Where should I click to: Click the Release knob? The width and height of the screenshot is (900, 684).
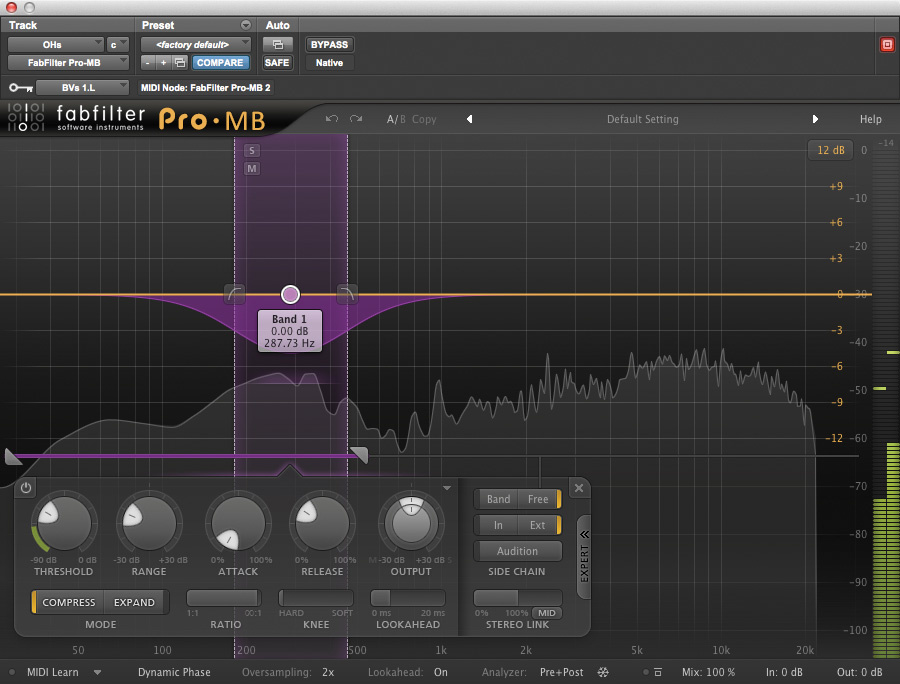coord(322,523)
